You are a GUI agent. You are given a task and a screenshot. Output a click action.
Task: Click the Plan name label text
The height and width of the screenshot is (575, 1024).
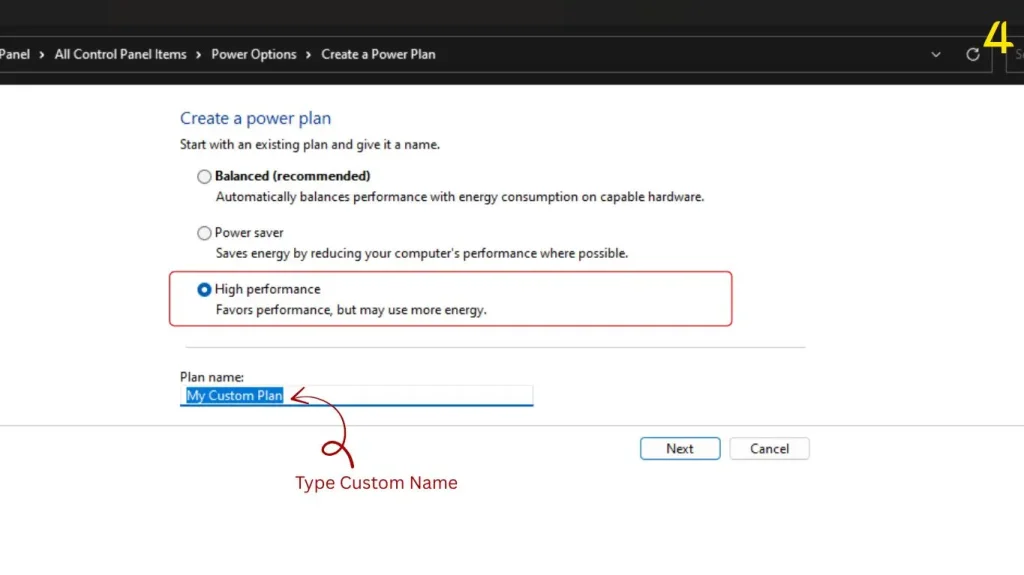click(212, 377)
